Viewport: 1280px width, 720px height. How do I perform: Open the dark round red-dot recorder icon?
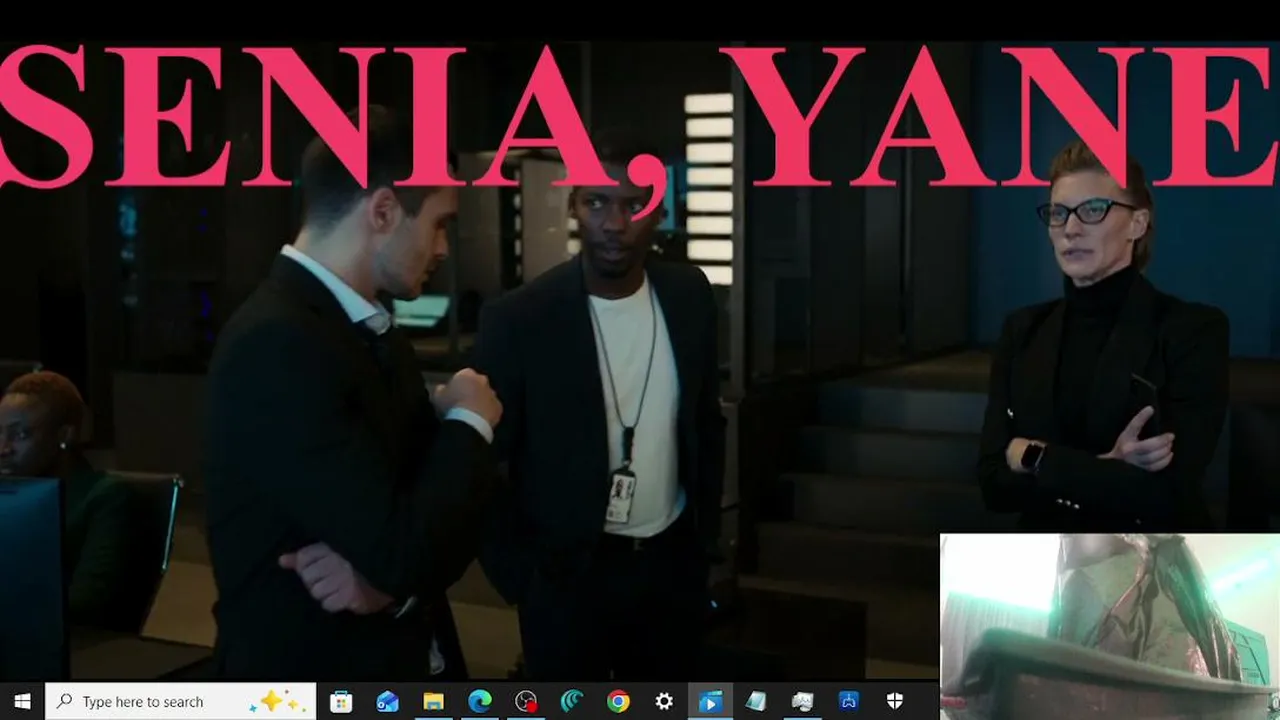(x=526, y=701)
